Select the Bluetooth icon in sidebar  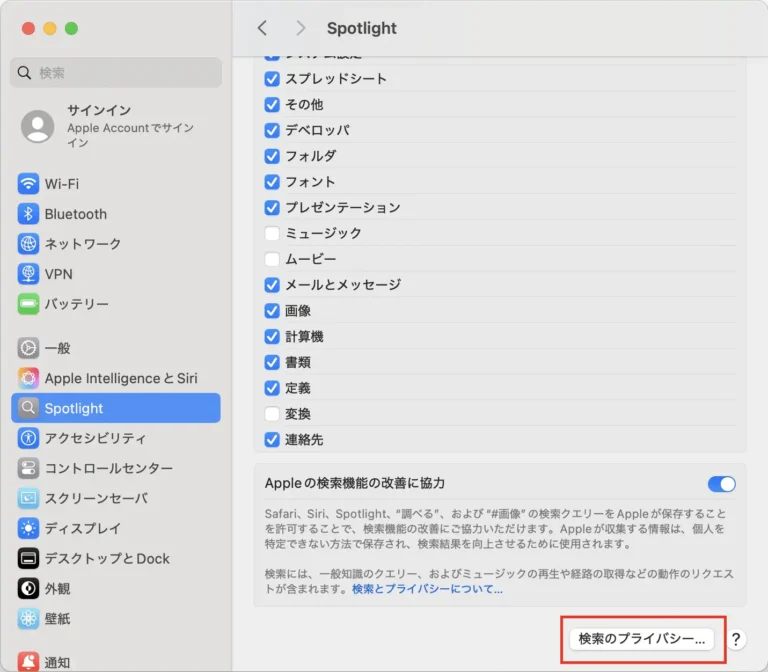(28, 214)
